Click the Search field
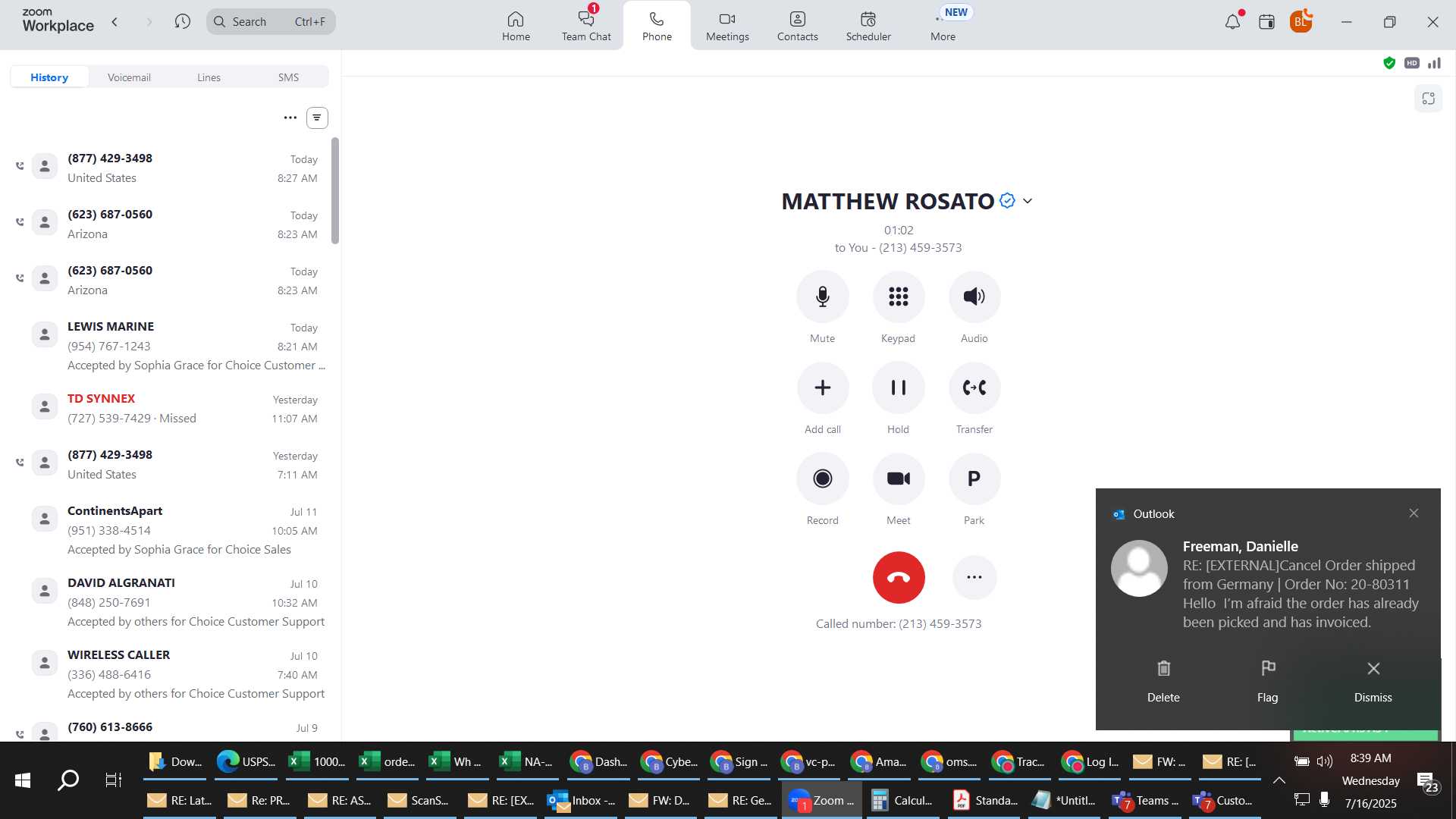 [x=271, y=22]
